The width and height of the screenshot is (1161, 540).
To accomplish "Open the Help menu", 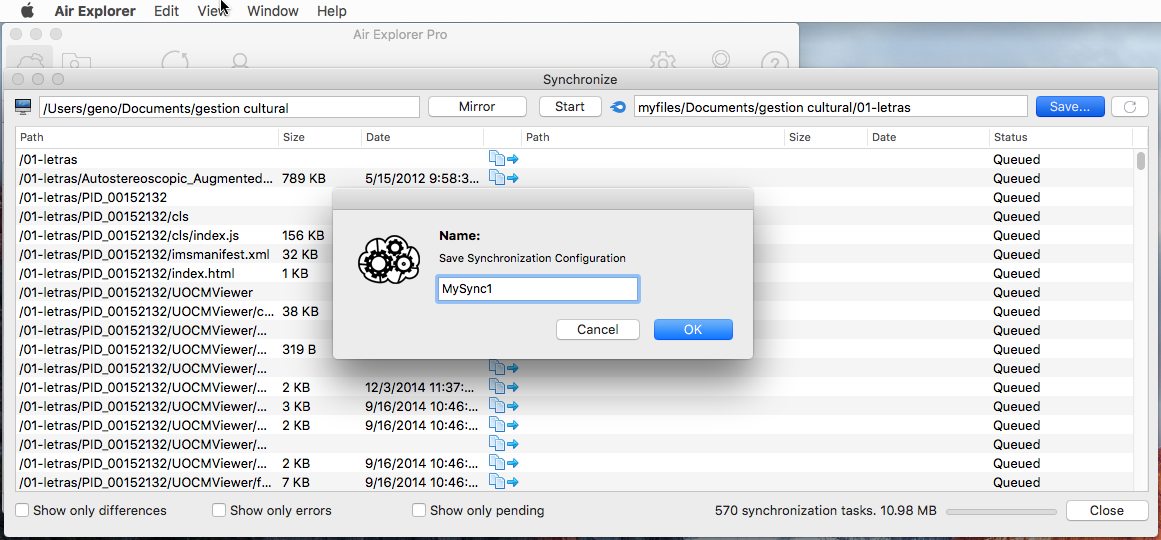I will tap(331, 11).
